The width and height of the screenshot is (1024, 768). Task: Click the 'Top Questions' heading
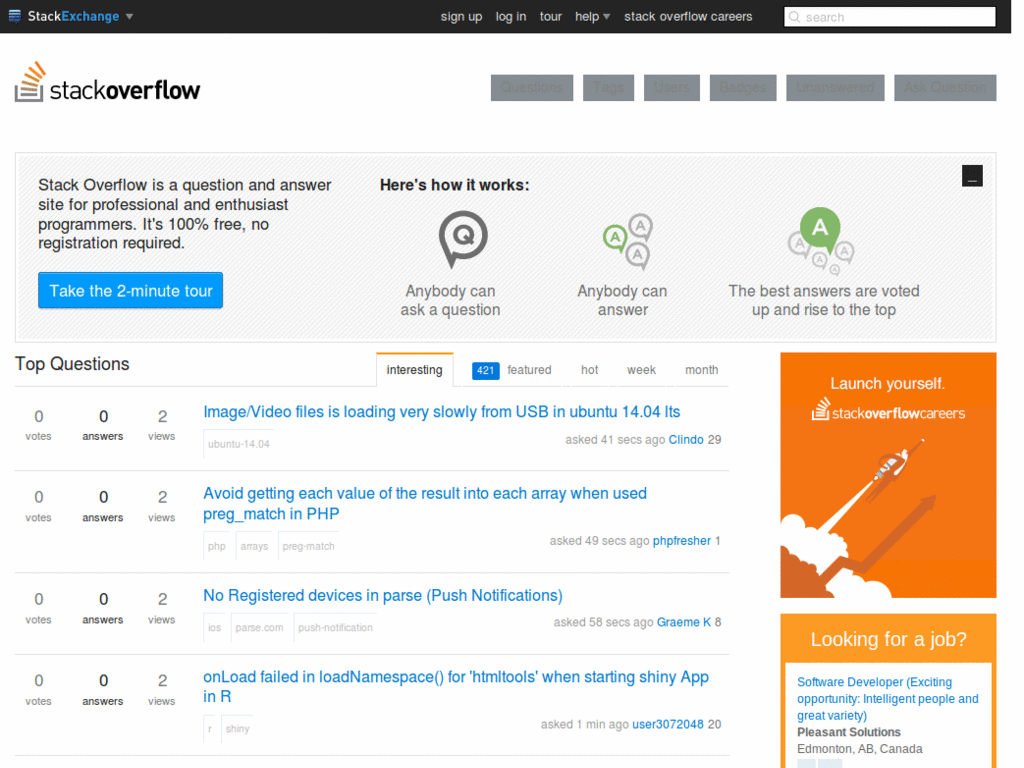point(72,364)
